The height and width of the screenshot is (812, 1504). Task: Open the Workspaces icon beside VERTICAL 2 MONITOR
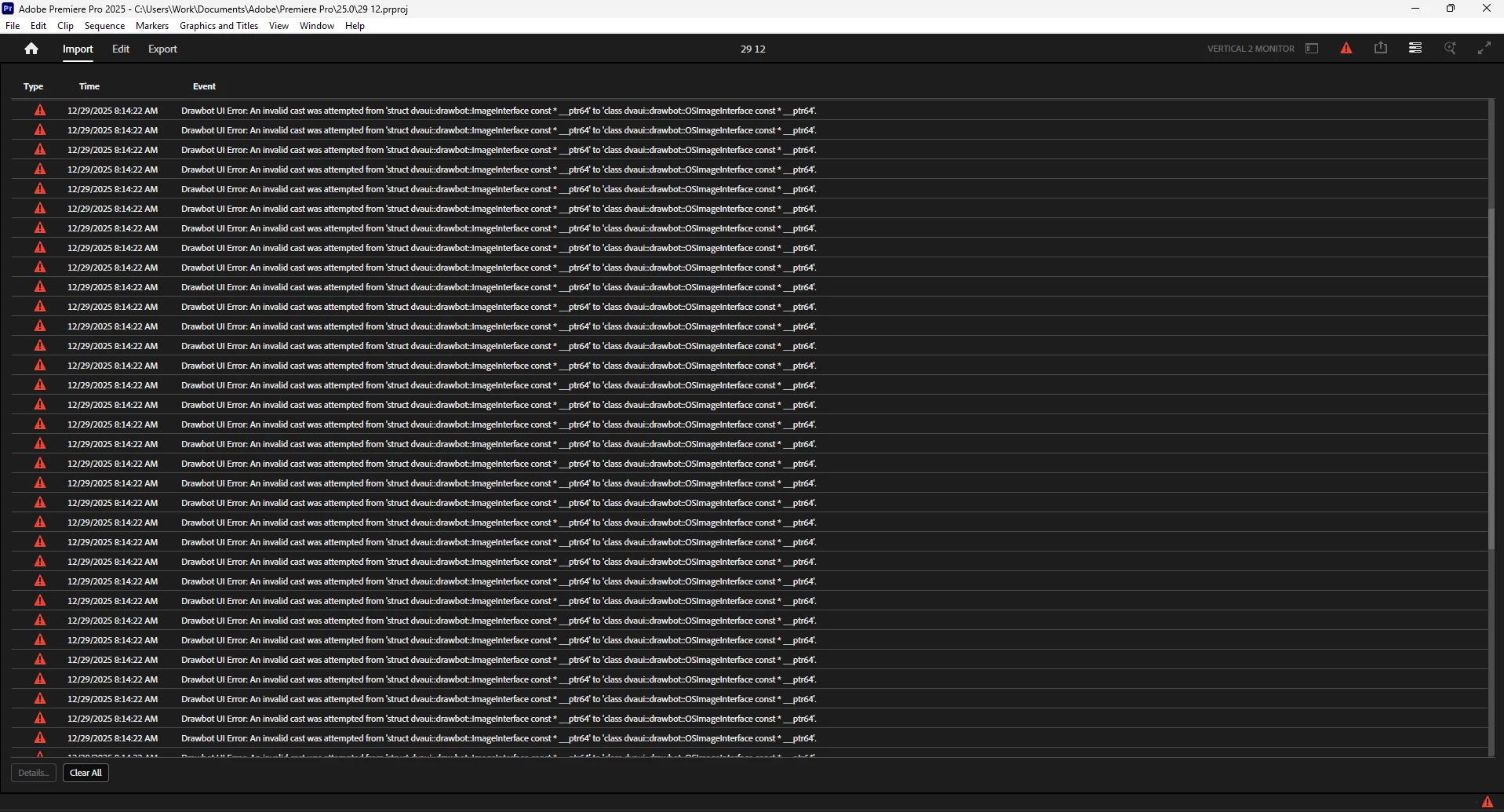click(x=1312, y=49)
